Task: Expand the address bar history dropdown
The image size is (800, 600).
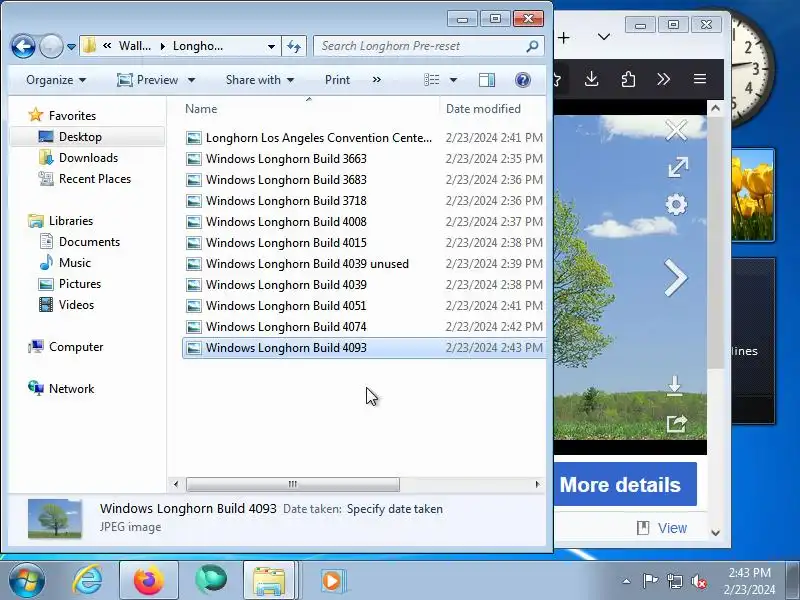Action: (271, 46)
